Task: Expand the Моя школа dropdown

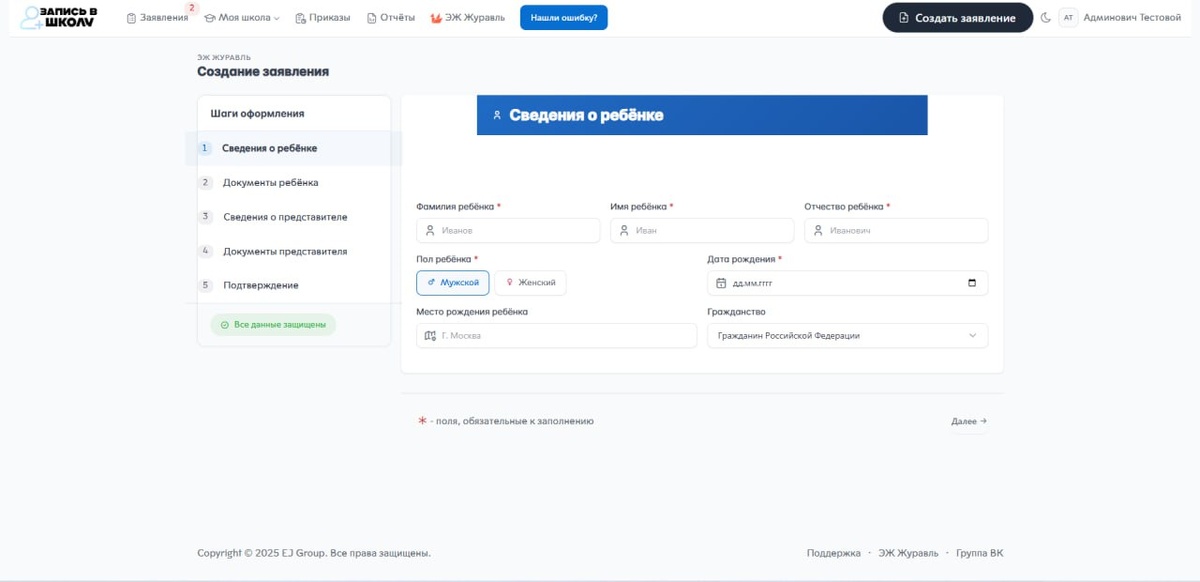Action: coord(242,18)
